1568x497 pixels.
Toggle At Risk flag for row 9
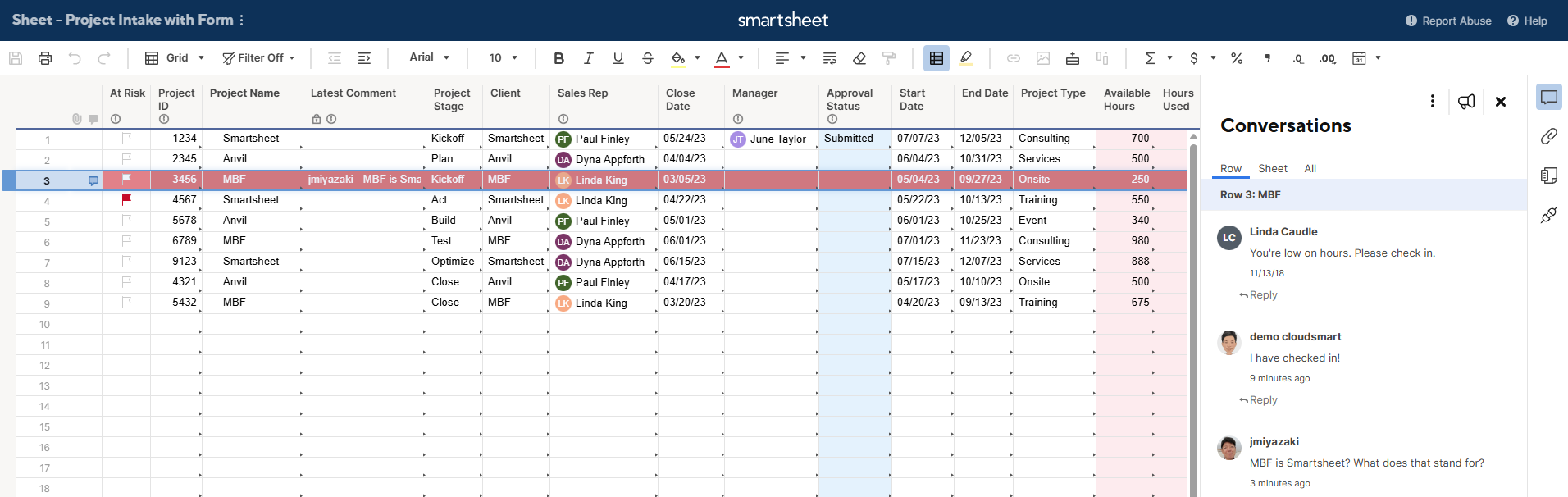[126, 302]
